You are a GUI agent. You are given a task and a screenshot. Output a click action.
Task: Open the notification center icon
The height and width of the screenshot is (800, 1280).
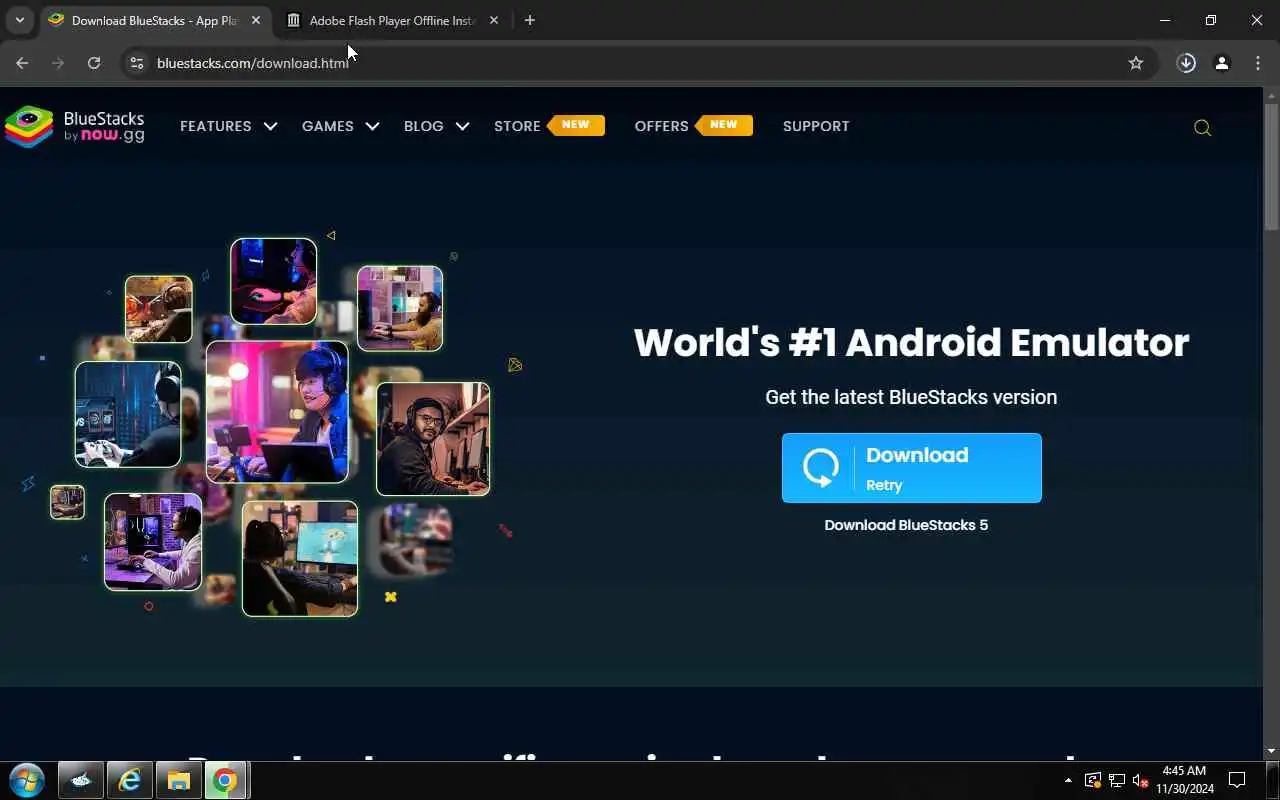[1237, 780]
